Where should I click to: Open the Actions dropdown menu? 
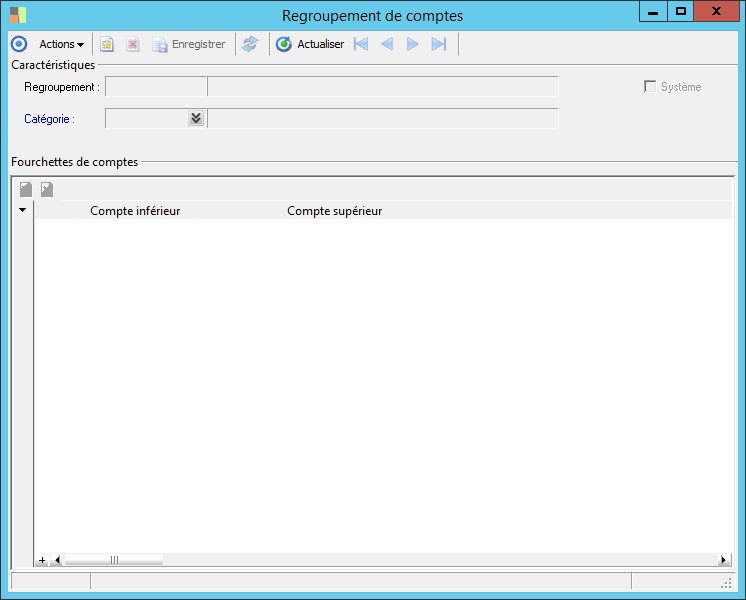61,44
